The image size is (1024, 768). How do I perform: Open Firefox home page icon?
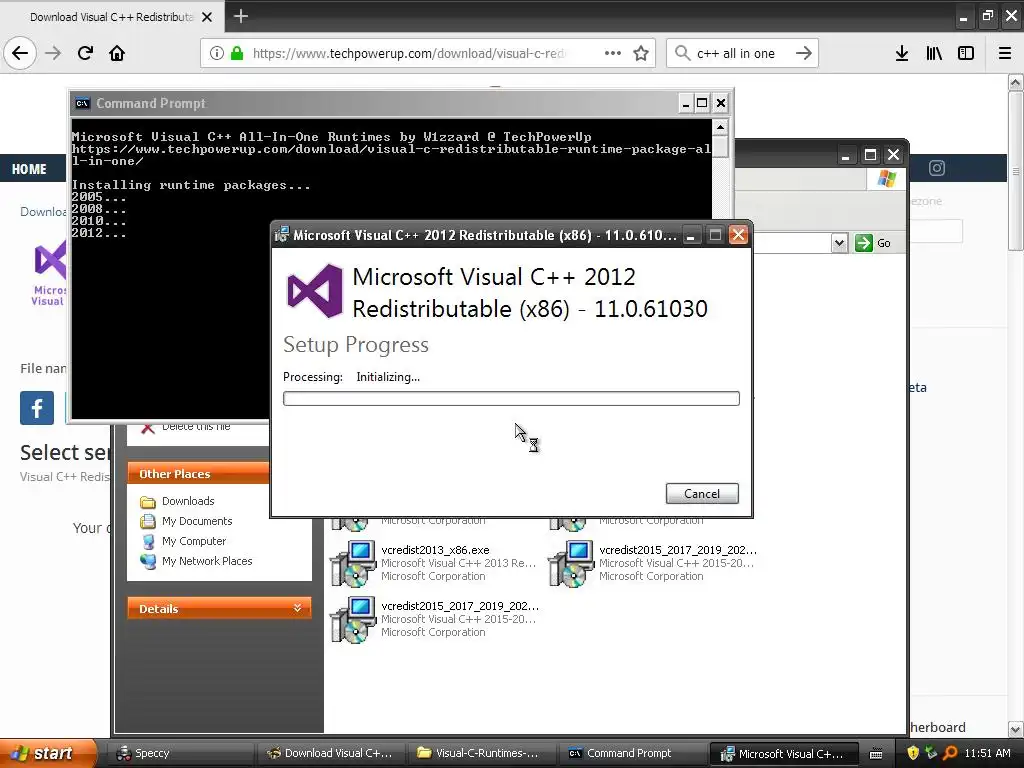click(x=117, y=53)
